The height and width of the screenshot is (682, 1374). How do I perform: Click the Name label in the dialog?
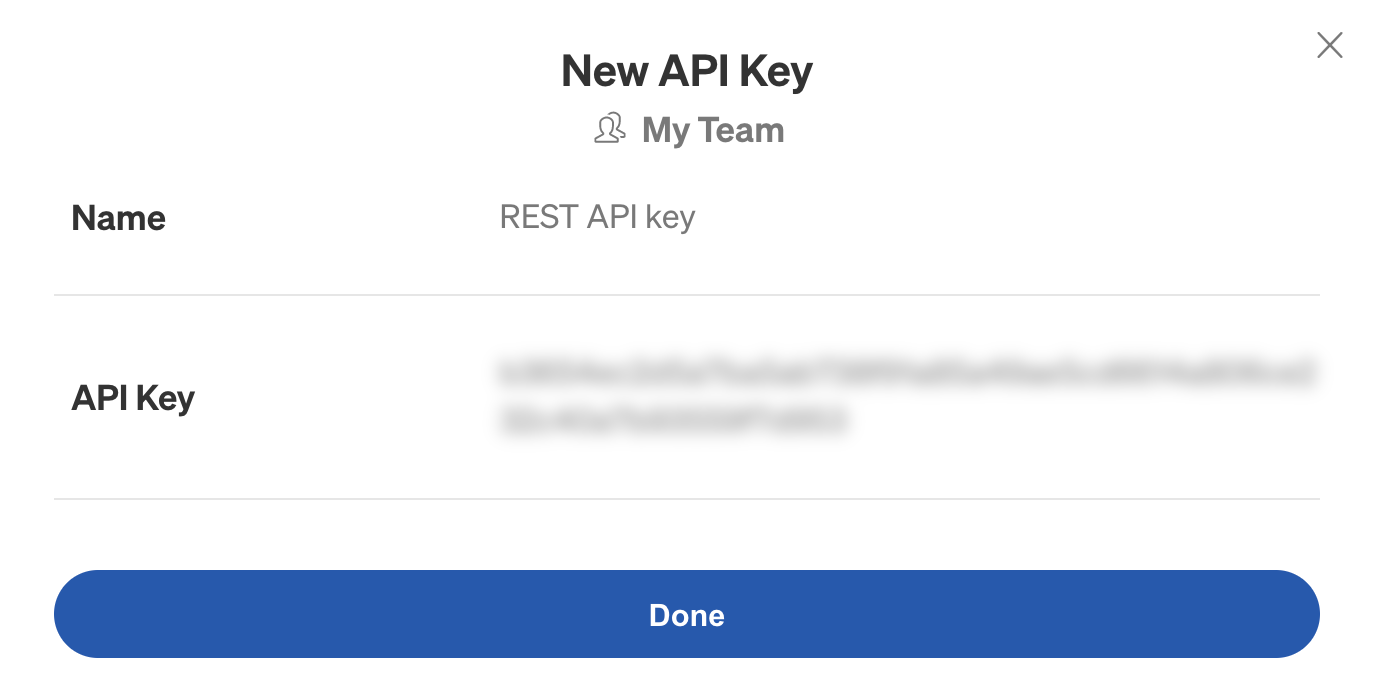[x=118, y=218]
